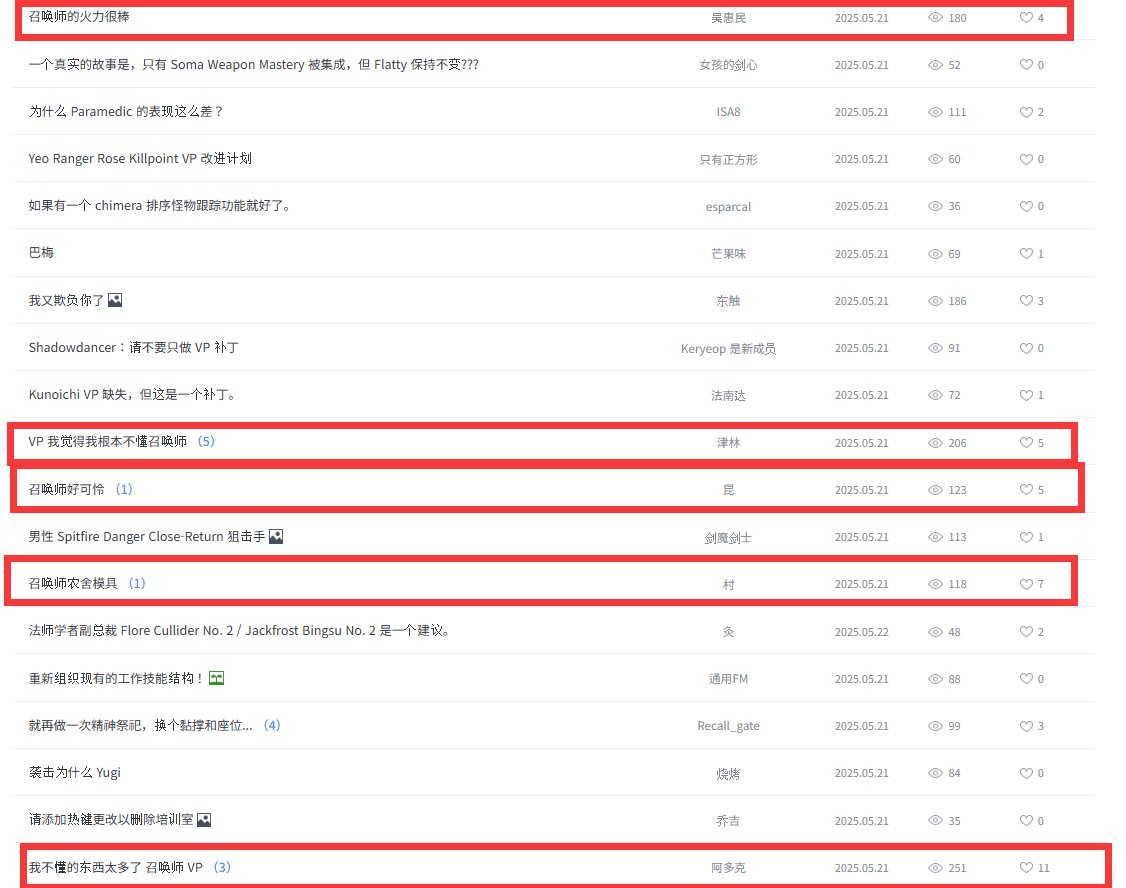The height and width of the screenshot is (888, 1126).
Task: Click author '女孩的剑心'
Action: point(728,65)
